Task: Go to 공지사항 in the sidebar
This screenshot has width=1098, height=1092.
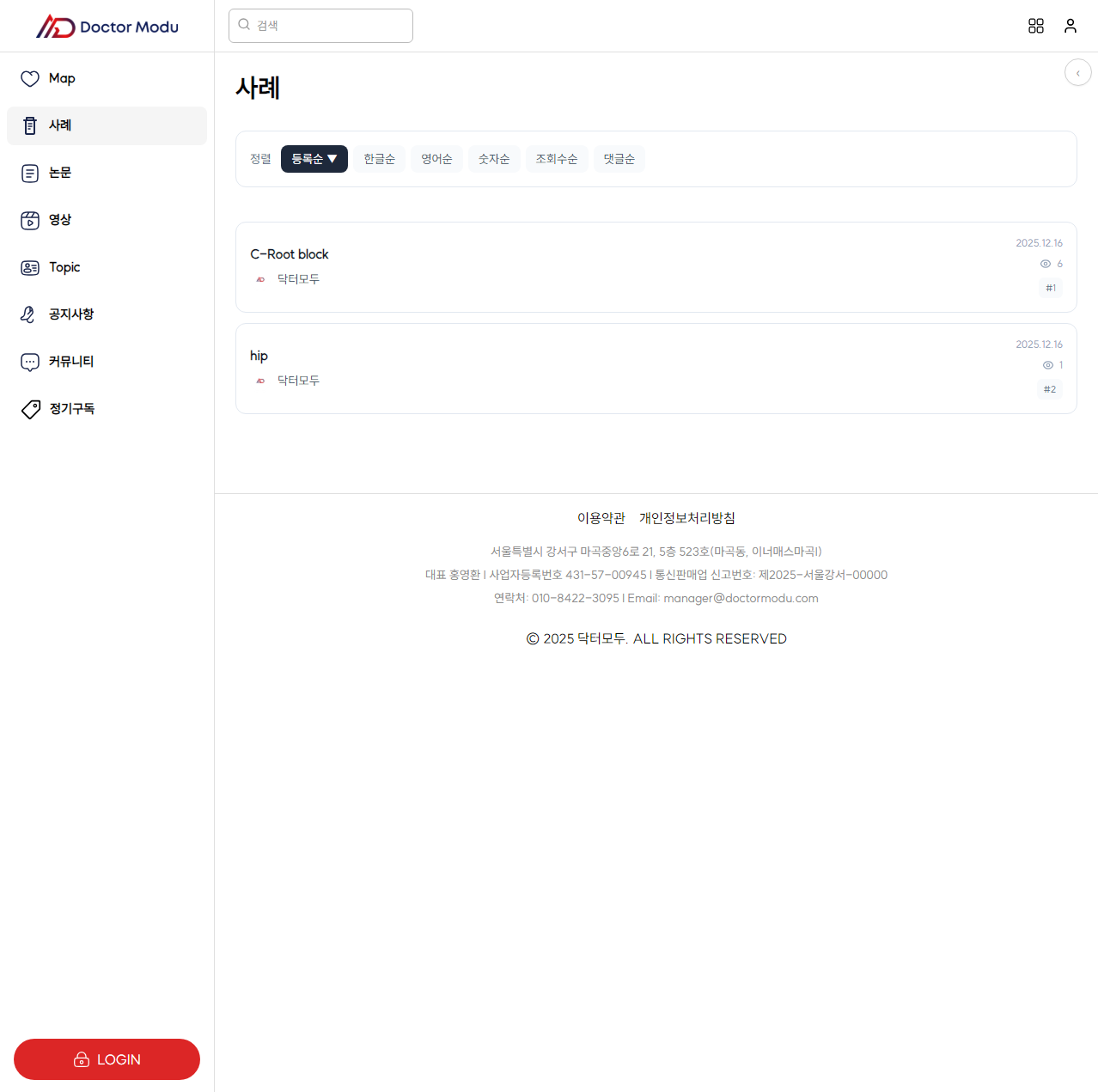Action: coord(71,314)
